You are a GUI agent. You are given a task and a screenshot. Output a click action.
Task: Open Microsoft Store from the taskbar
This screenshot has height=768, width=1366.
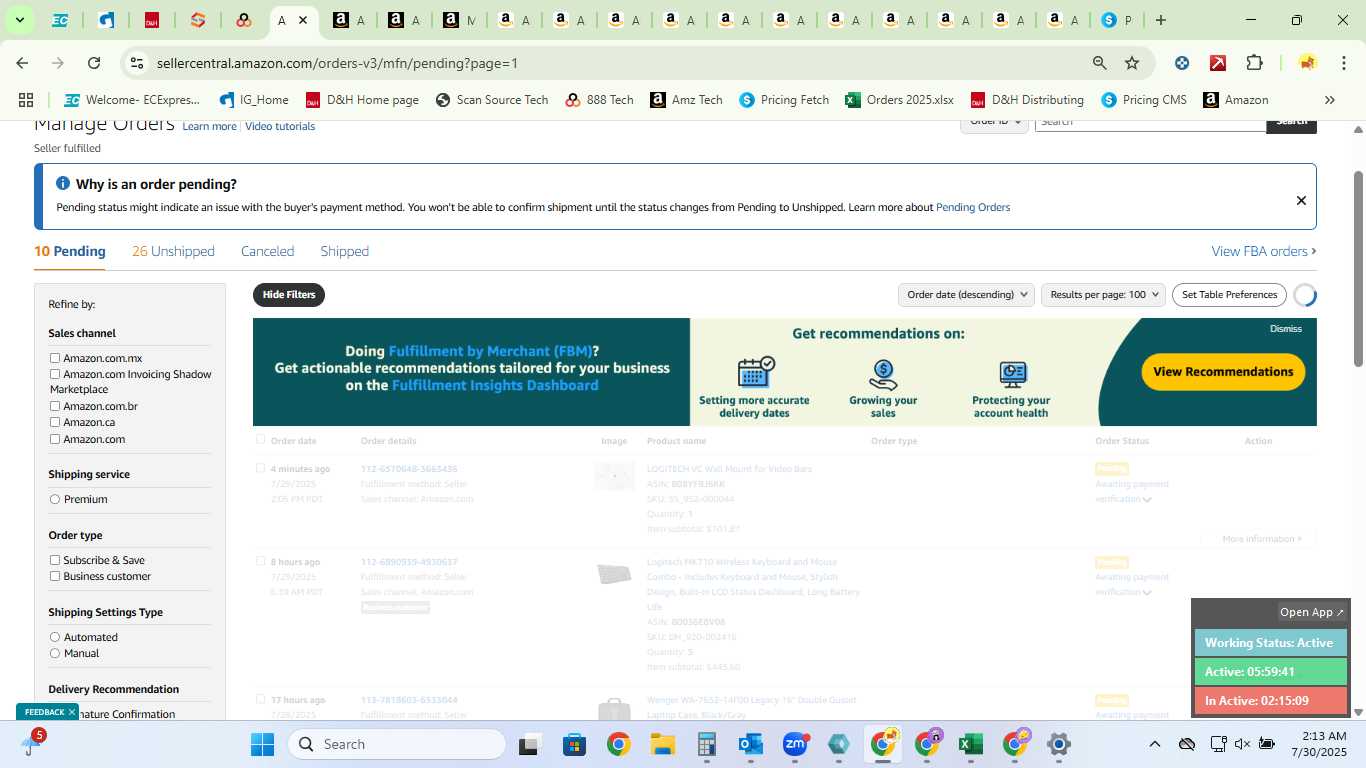574,744
